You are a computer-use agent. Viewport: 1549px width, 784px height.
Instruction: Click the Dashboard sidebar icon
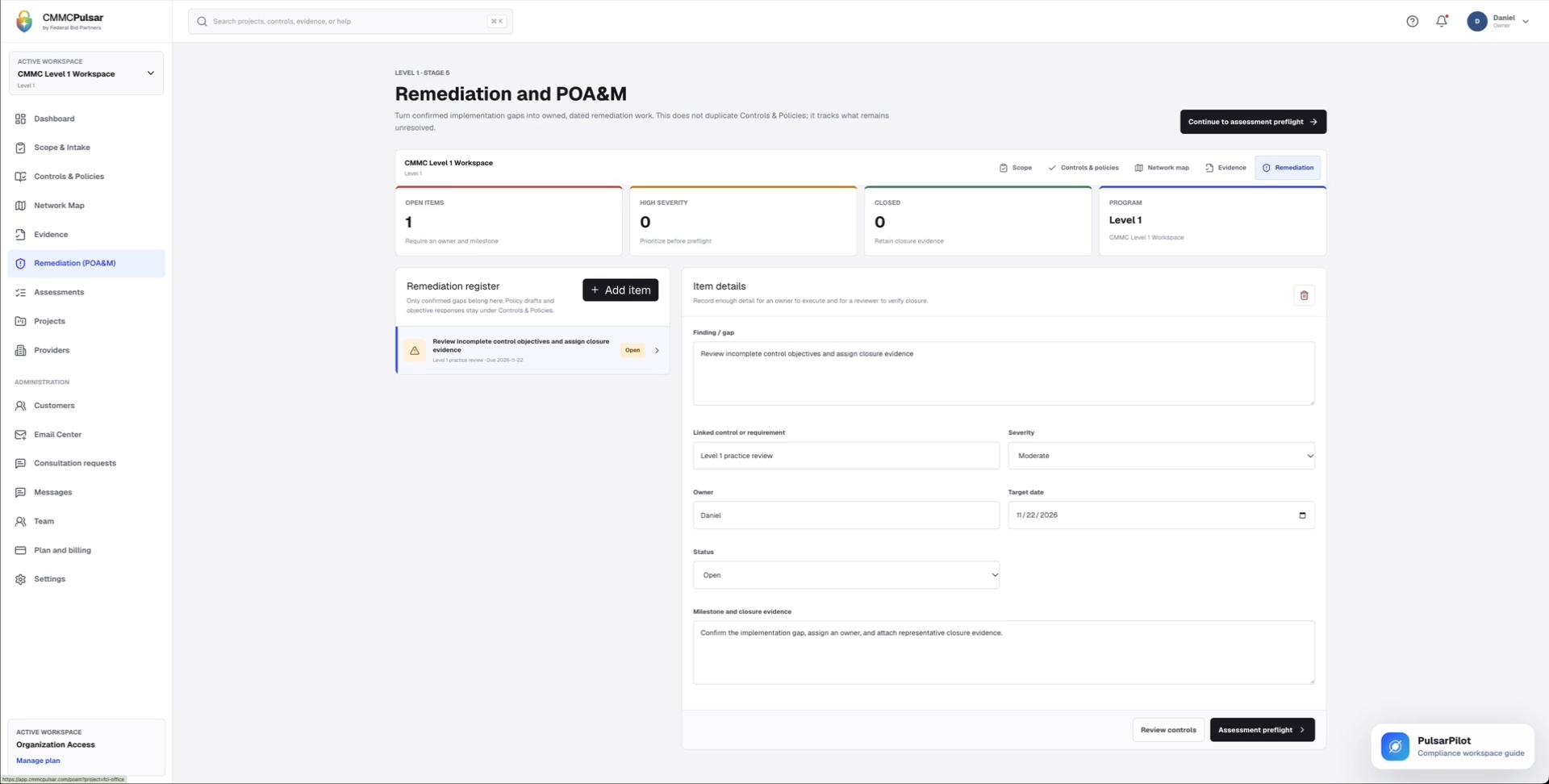[20, 119]
